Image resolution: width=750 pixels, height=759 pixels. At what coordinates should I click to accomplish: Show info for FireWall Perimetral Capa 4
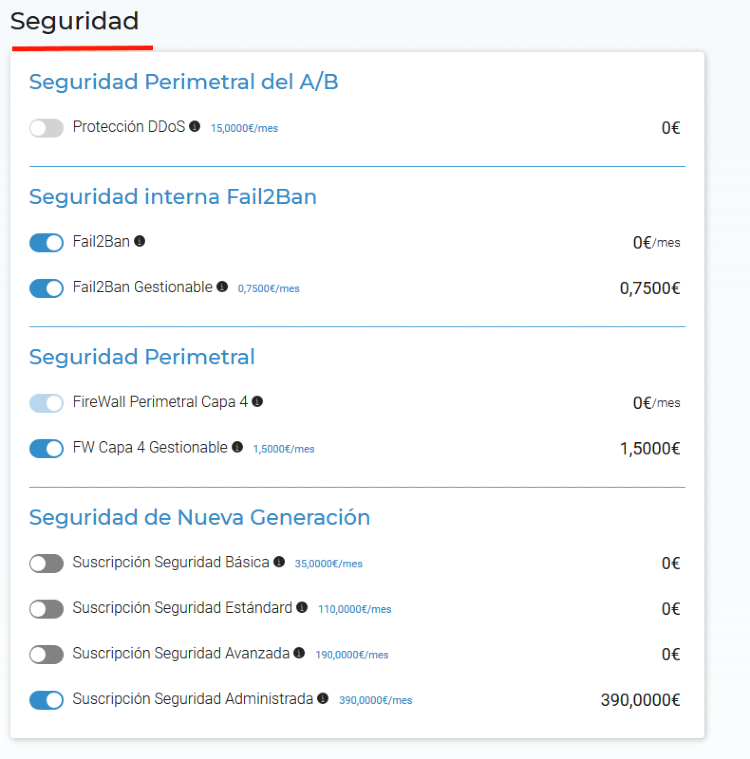click(x=258, y=401)
